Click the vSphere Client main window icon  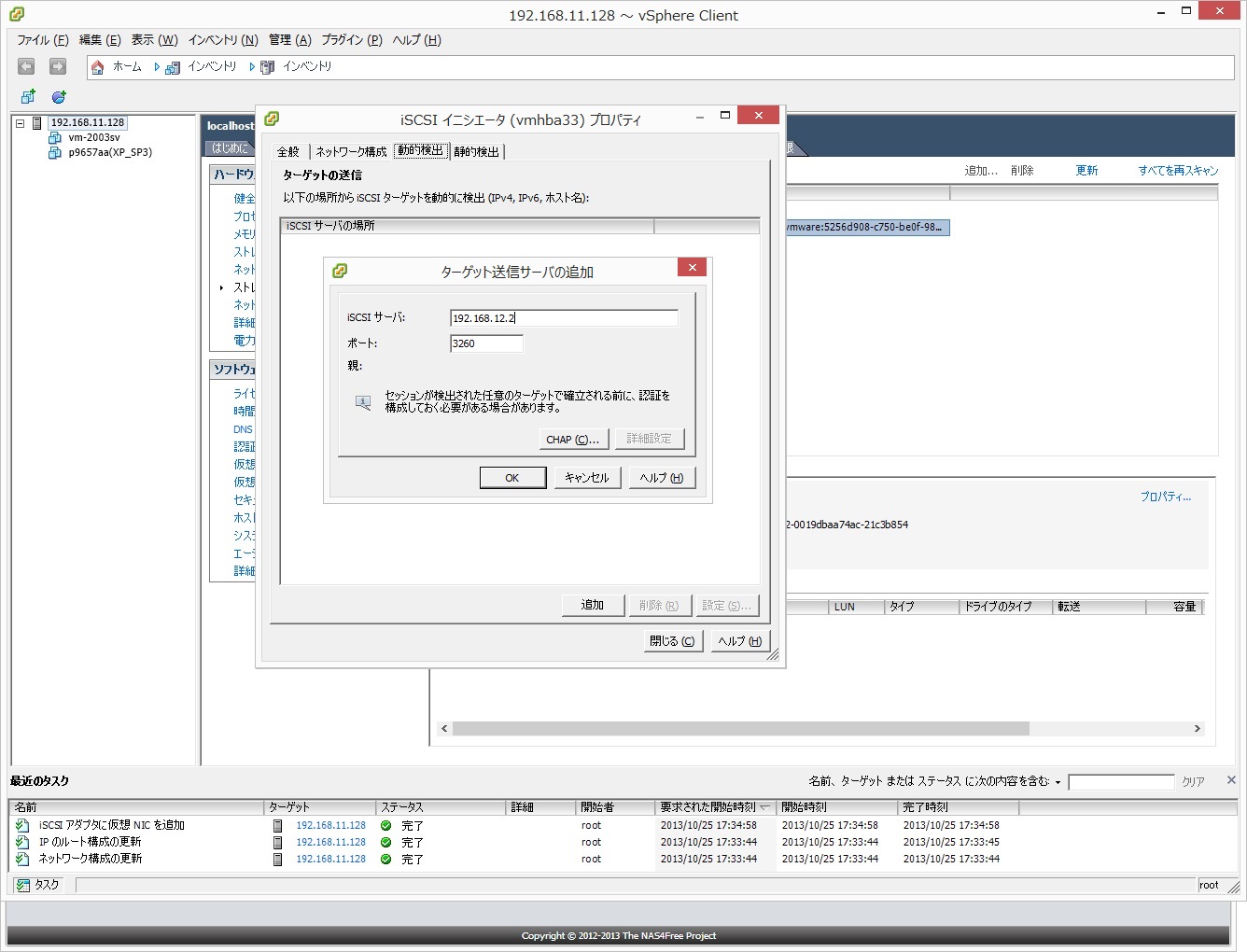(x=17, y=14)
